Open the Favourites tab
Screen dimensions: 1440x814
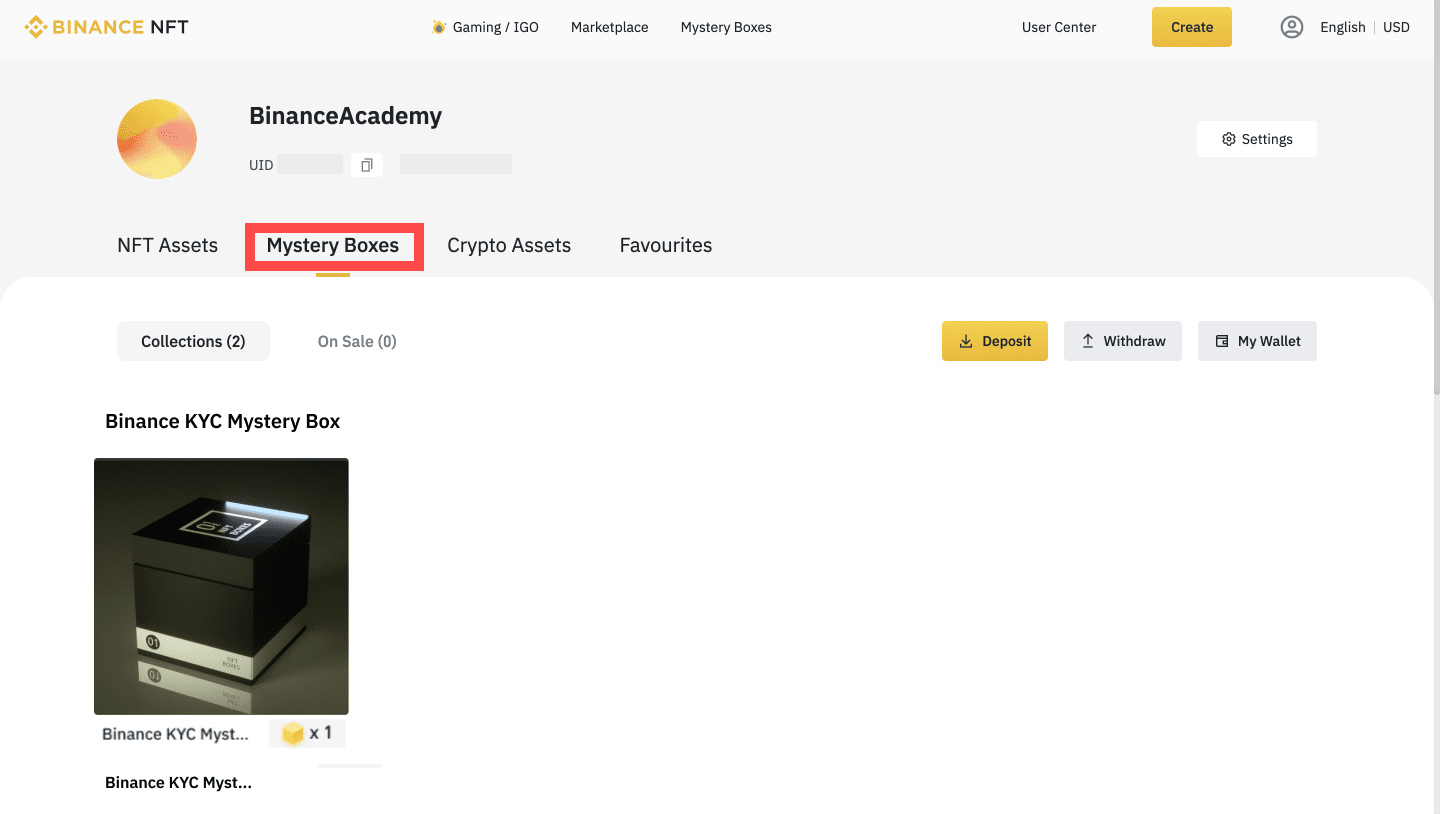pyautogui.click(x=666, y=245)
